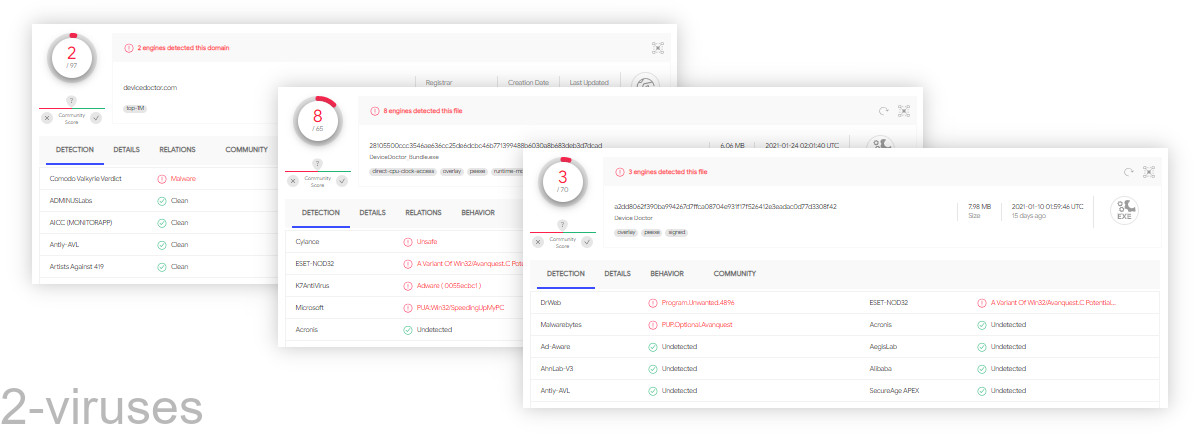This screenshot has width=1200, height=435.
Task: Open the graph view in the 8-engine file report
Action: 903,111
